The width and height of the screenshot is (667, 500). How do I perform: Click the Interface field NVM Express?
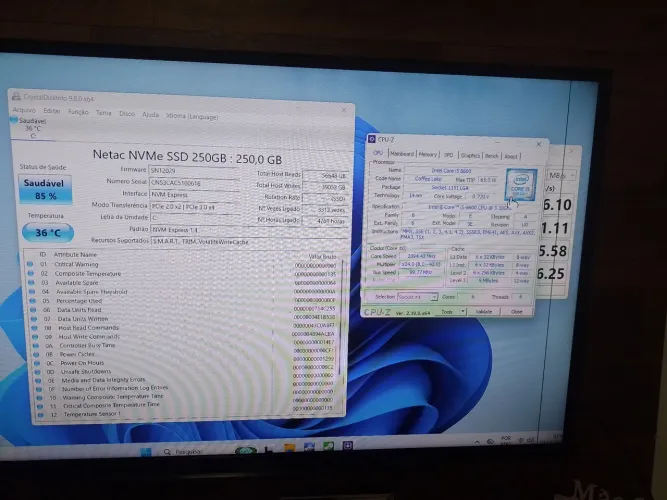(x=195, y=194)
